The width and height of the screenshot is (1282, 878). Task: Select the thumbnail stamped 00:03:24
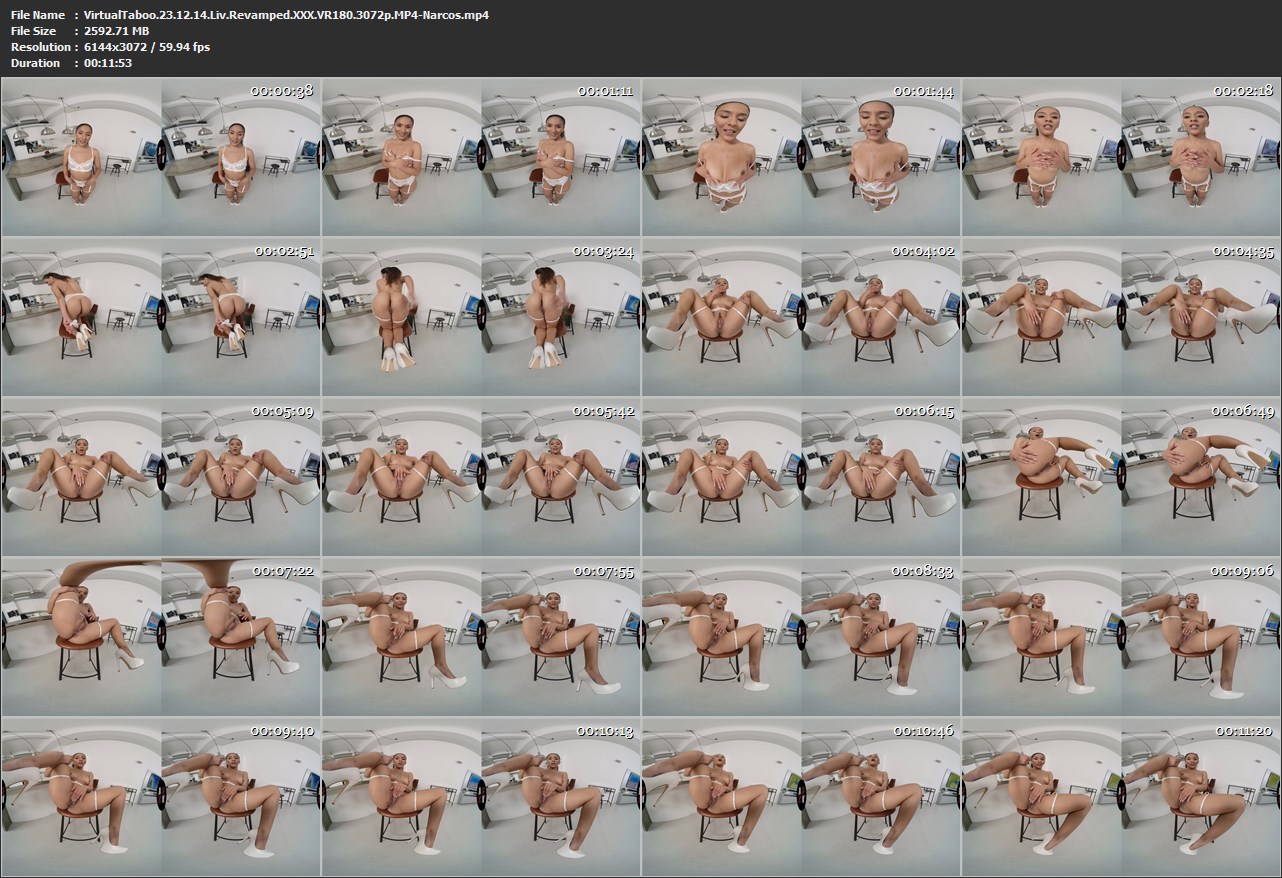(x=481, y=317)
